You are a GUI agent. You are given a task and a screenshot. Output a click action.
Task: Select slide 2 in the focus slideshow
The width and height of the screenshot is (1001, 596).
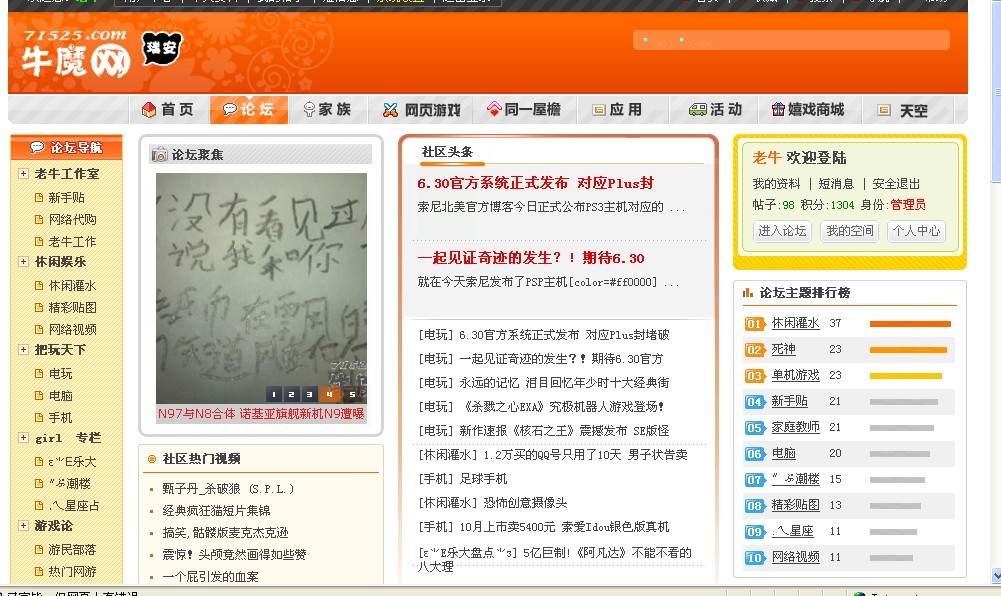click(x=290, y=395)
